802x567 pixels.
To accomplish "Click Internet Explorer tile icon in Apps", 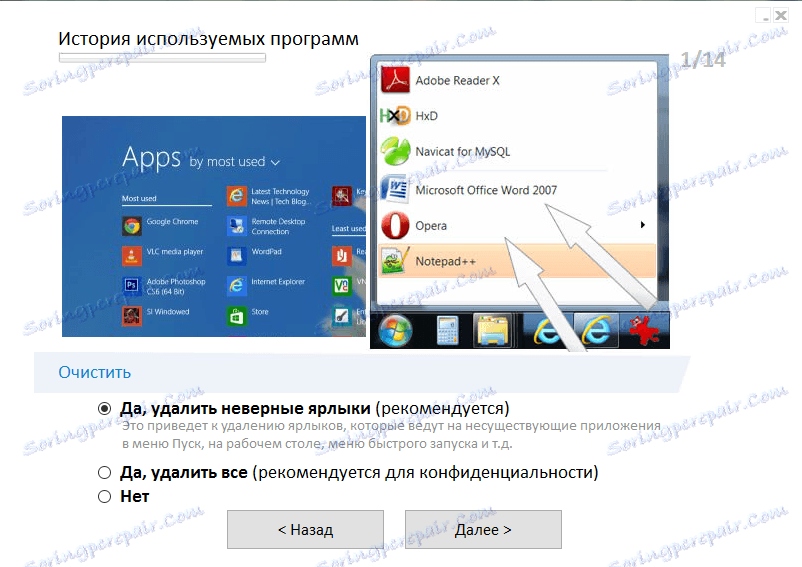I will tap(236, 286).
